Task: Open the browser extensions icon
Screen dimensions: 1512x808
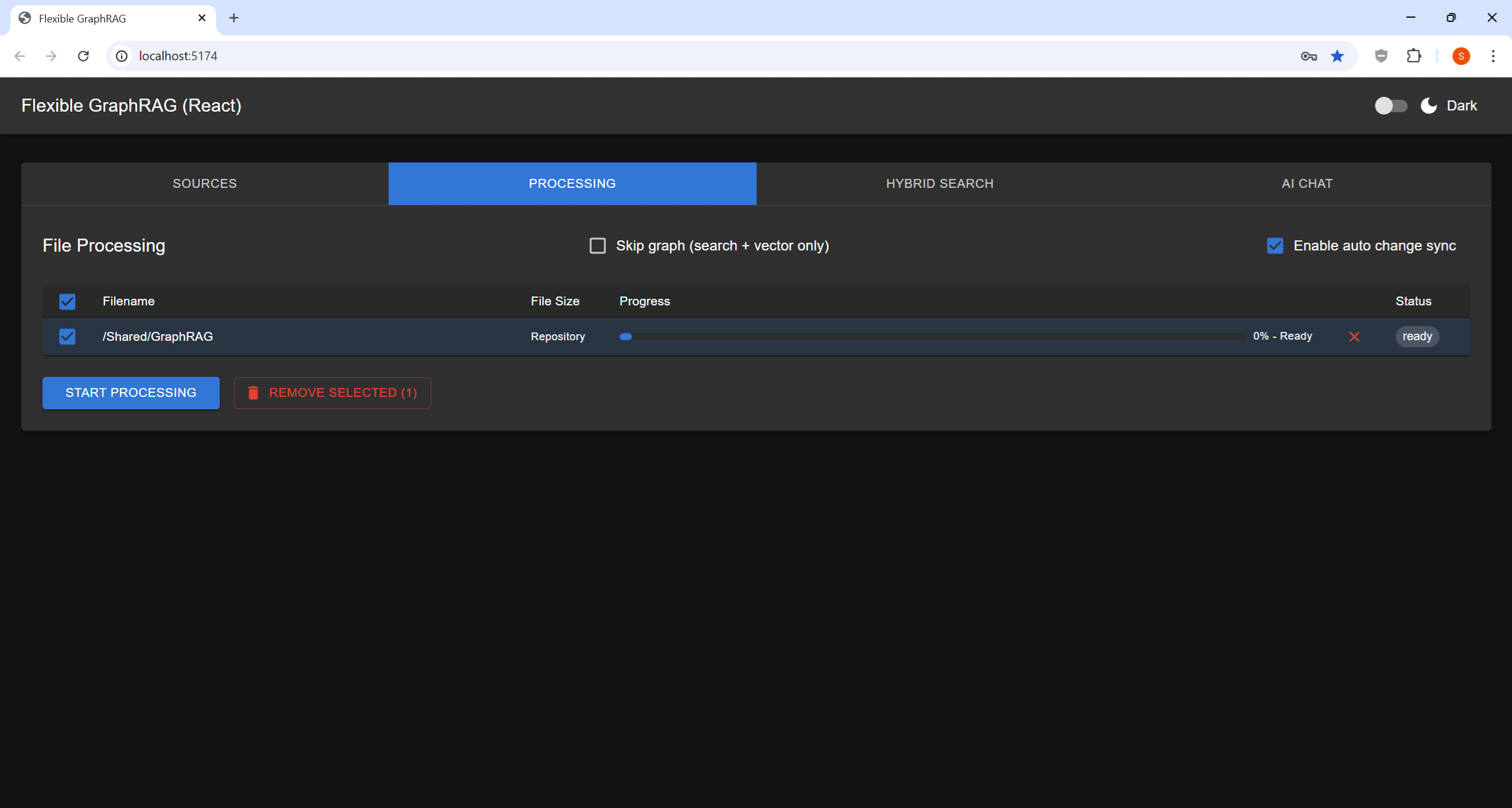Action: [x=1414, y=56]
